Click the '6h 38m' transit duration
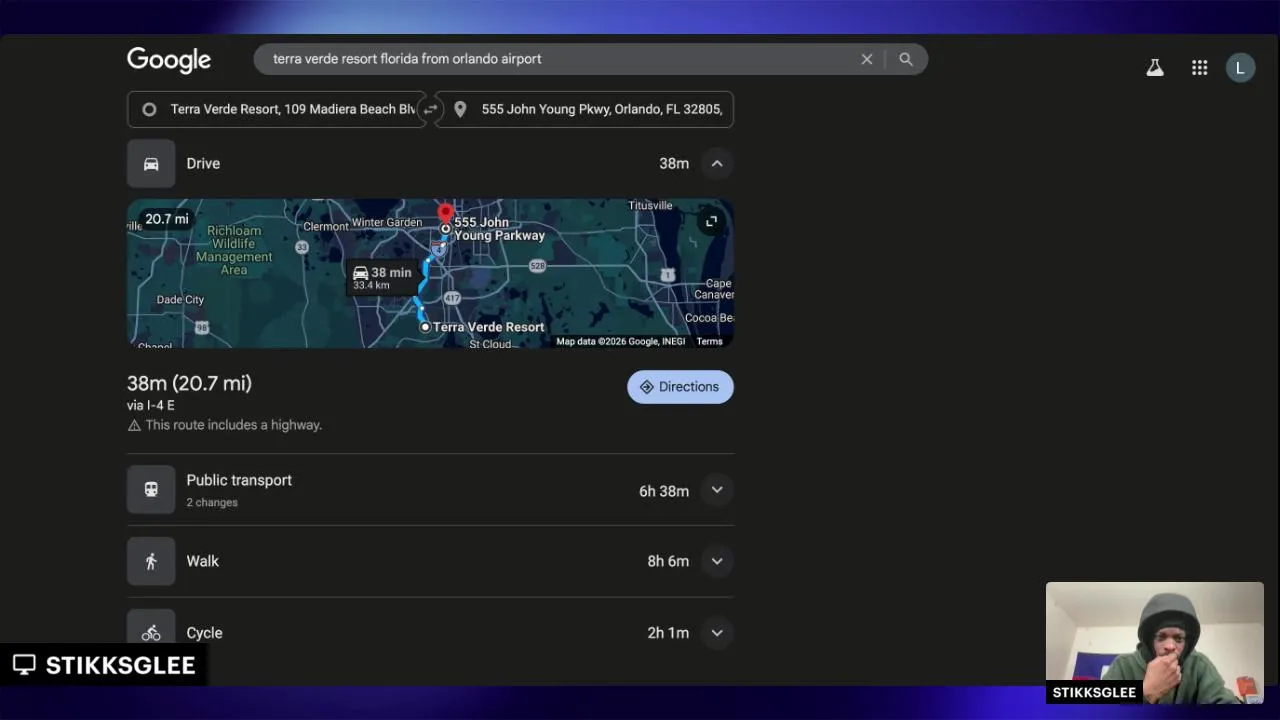This screenshot has height=720, width=1280. click(x=664, y=491)
